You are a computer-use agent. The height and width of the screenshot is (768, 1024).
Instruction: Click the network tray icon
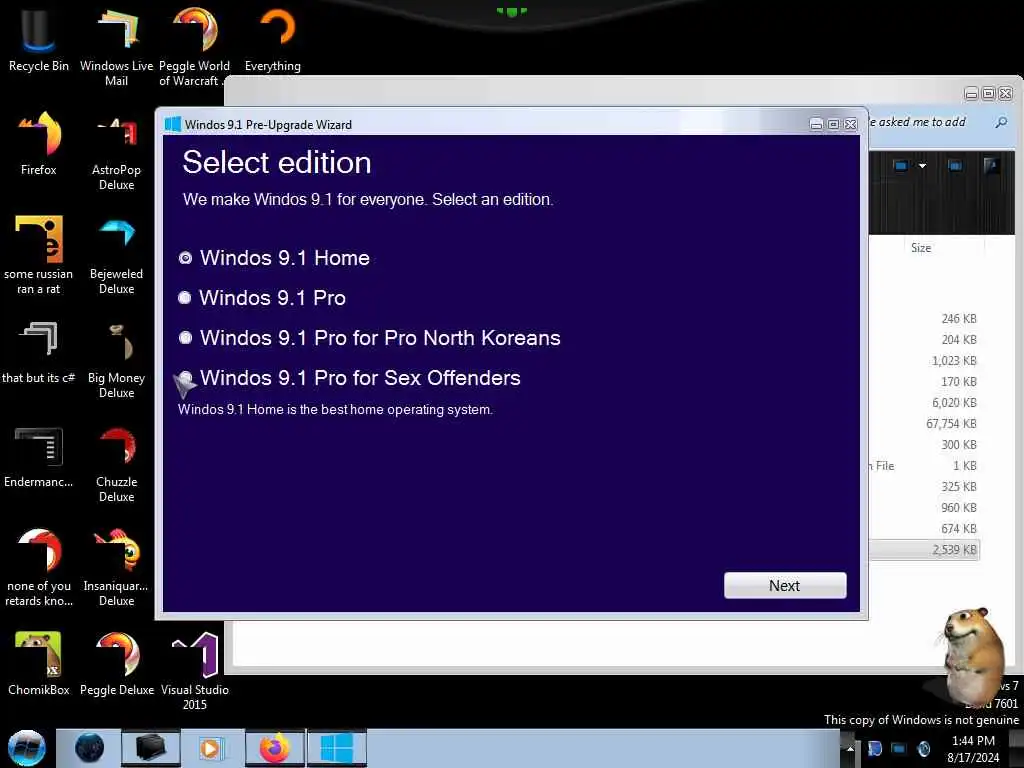point(899,748)
